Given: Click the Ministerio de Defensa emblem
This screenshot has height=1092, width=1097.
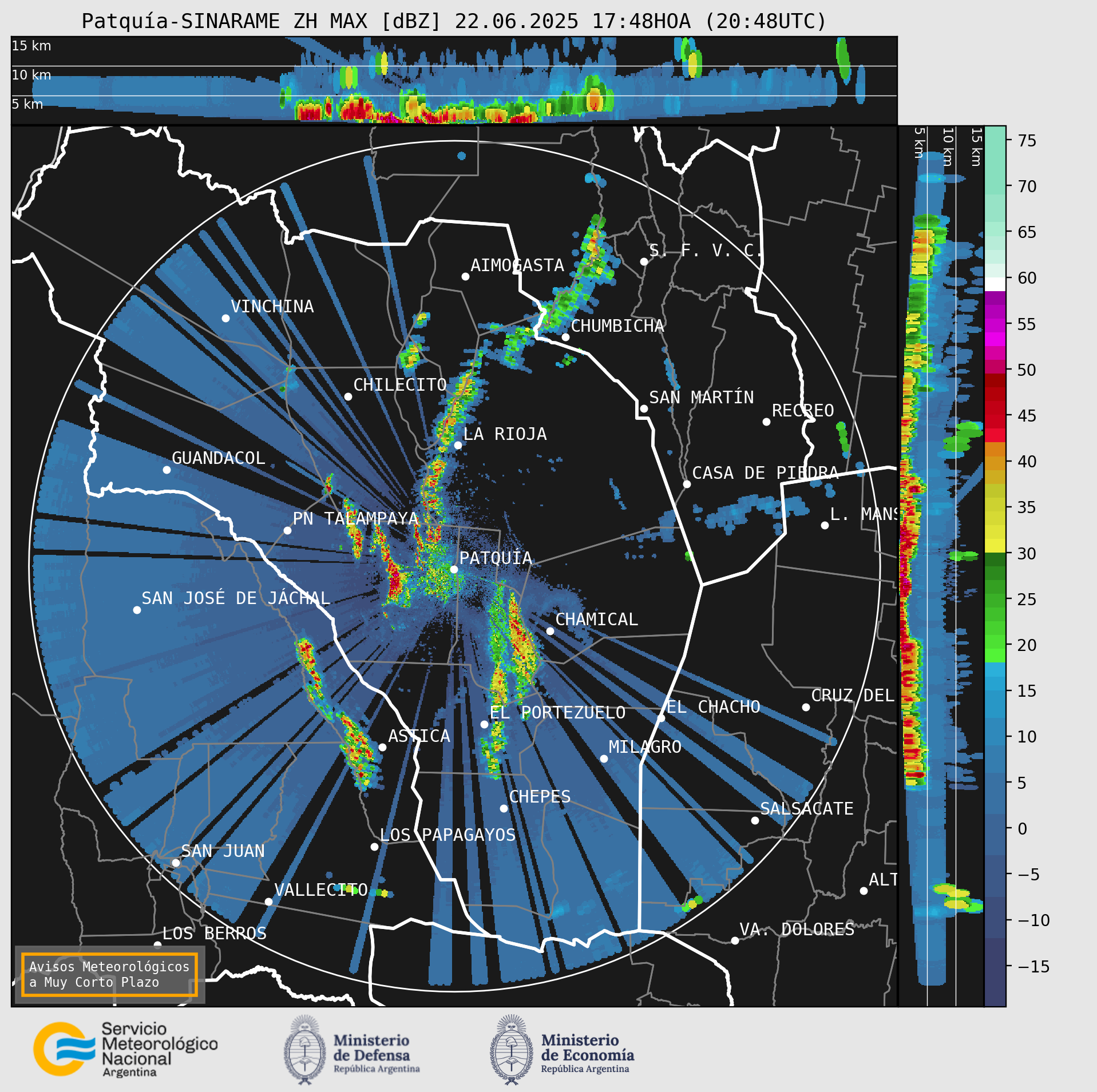Looking at the screenshot, I should (x=304, y=1050).
